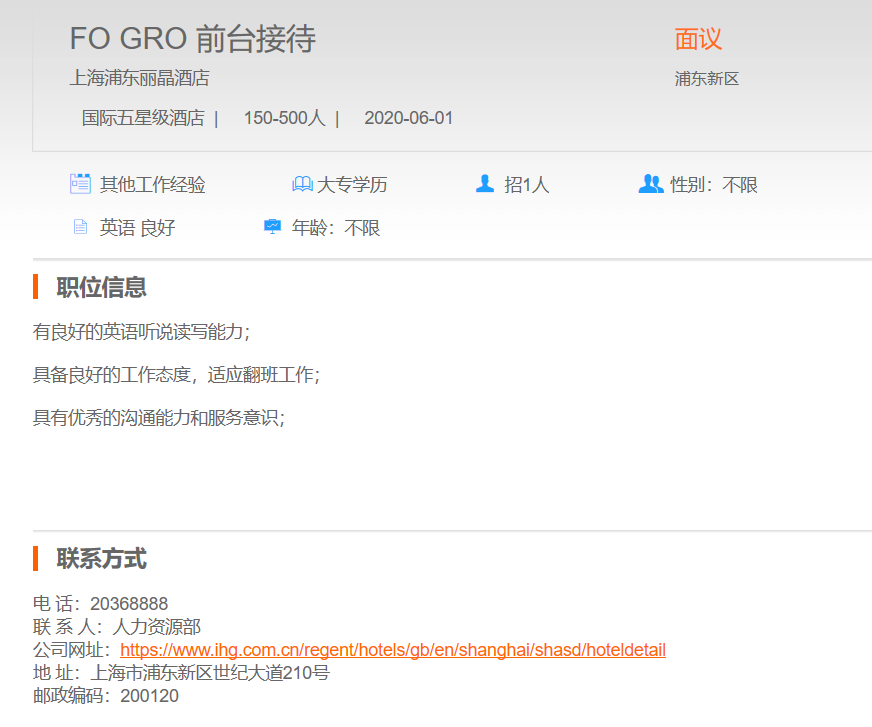
Task: Click the education book icon
Action: (302, 184)
